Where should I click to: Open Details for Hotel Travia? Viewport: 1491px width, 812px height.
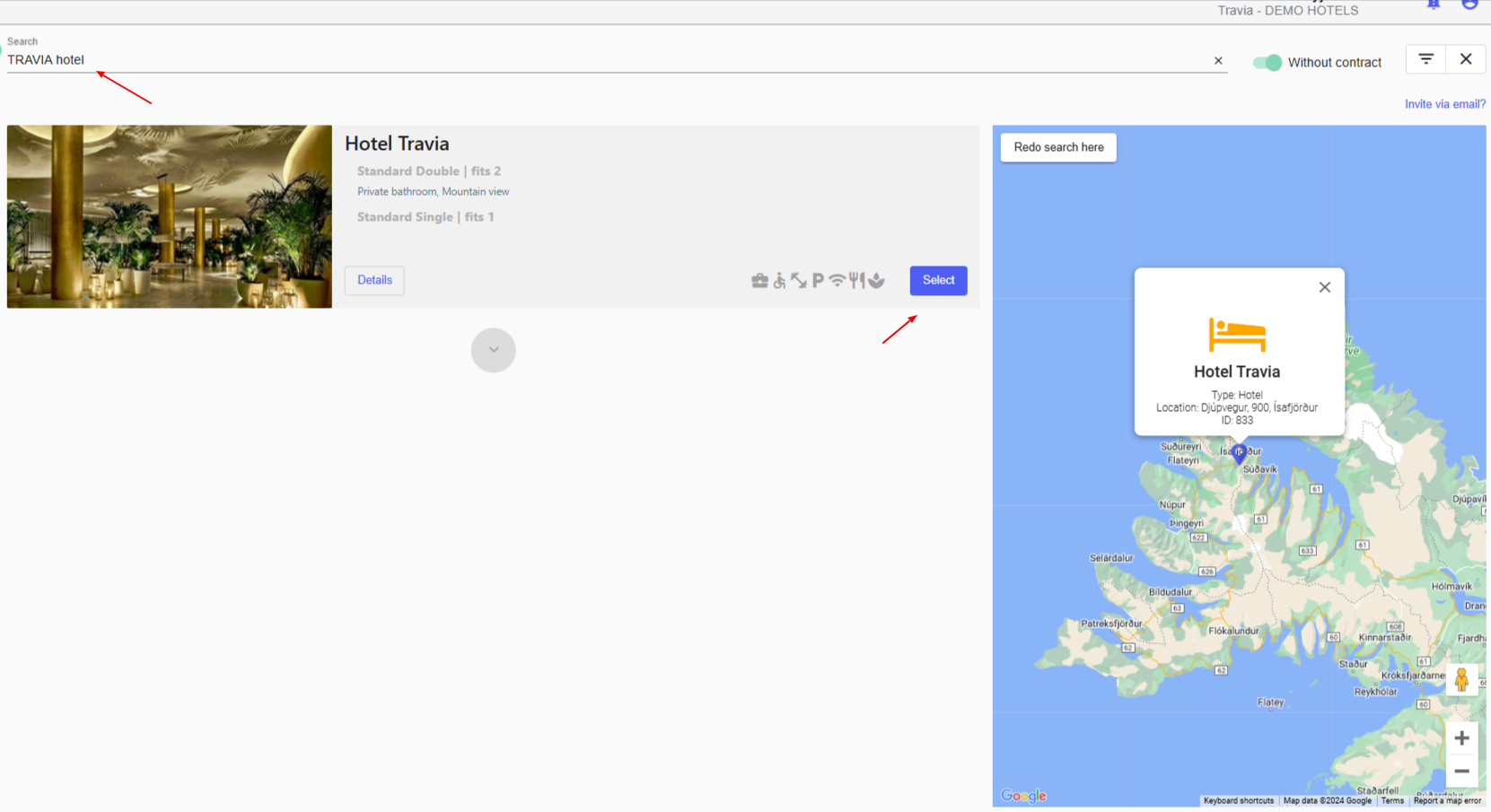click(x=374, y=281)
